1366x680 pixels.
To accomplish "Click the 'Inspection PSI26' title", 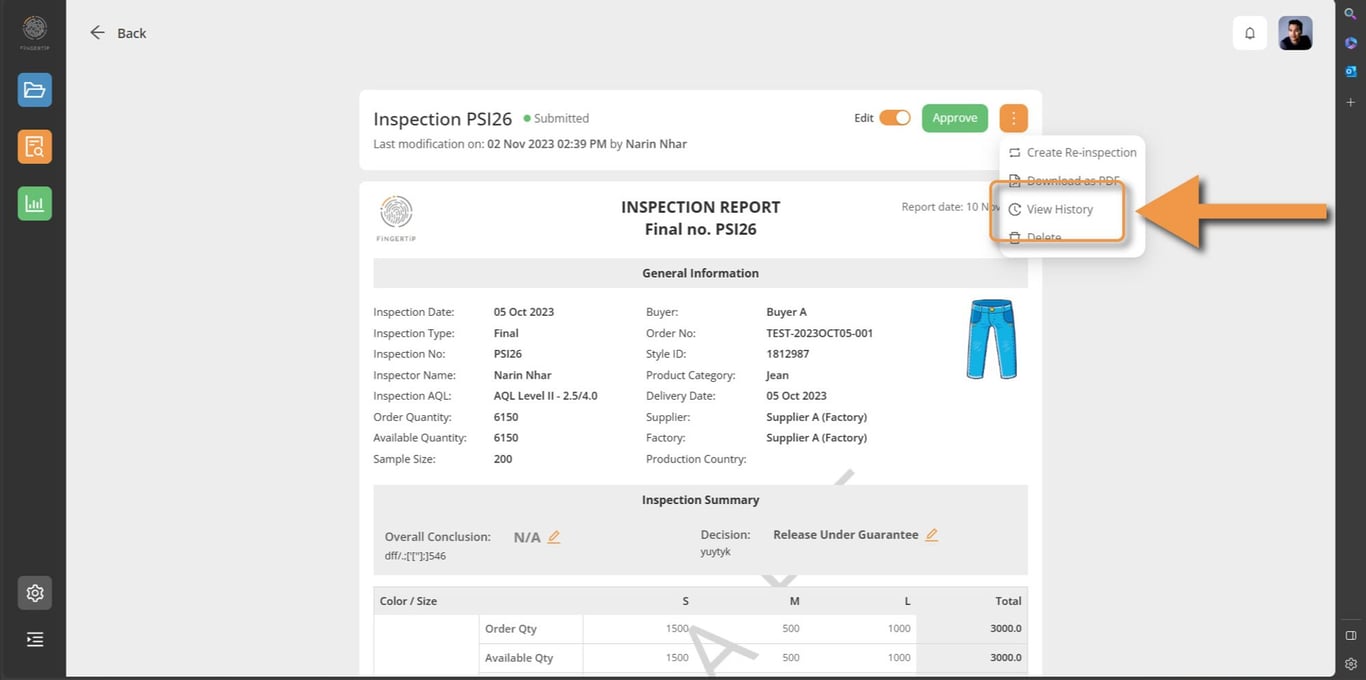I will click(443, 119).
